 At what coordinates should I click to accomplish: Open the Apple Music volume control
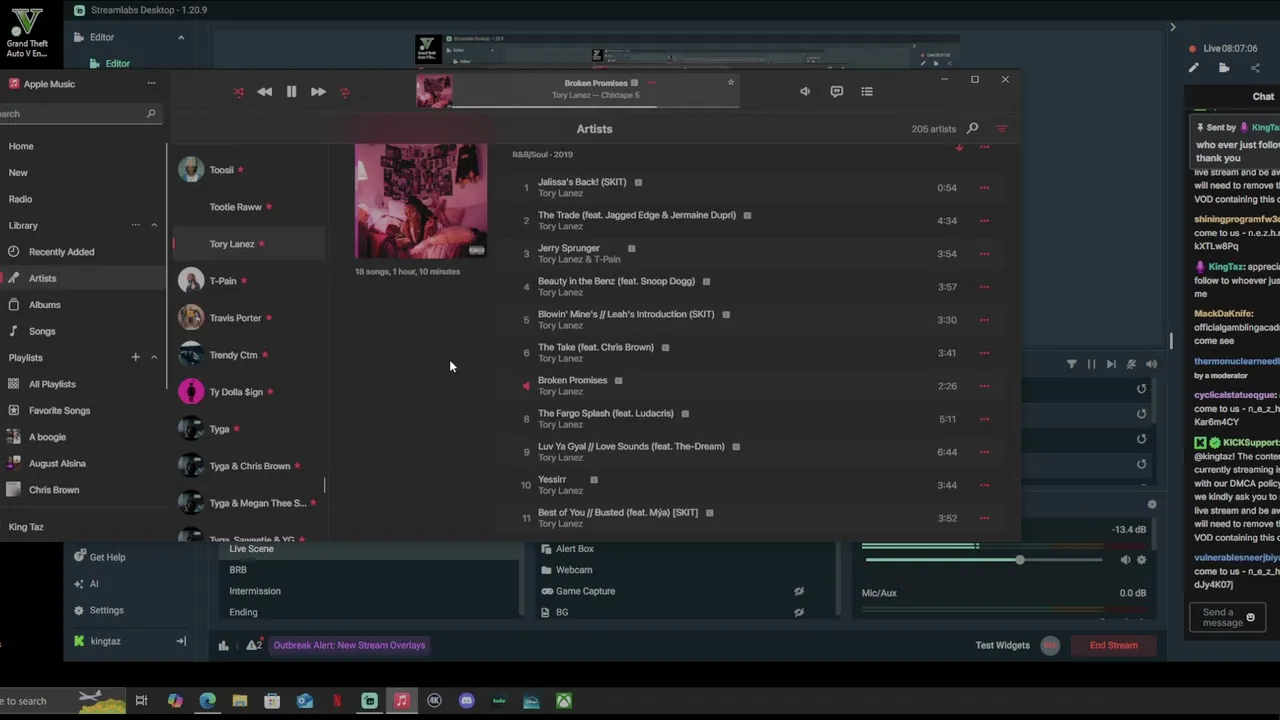(x=805, y=92)
